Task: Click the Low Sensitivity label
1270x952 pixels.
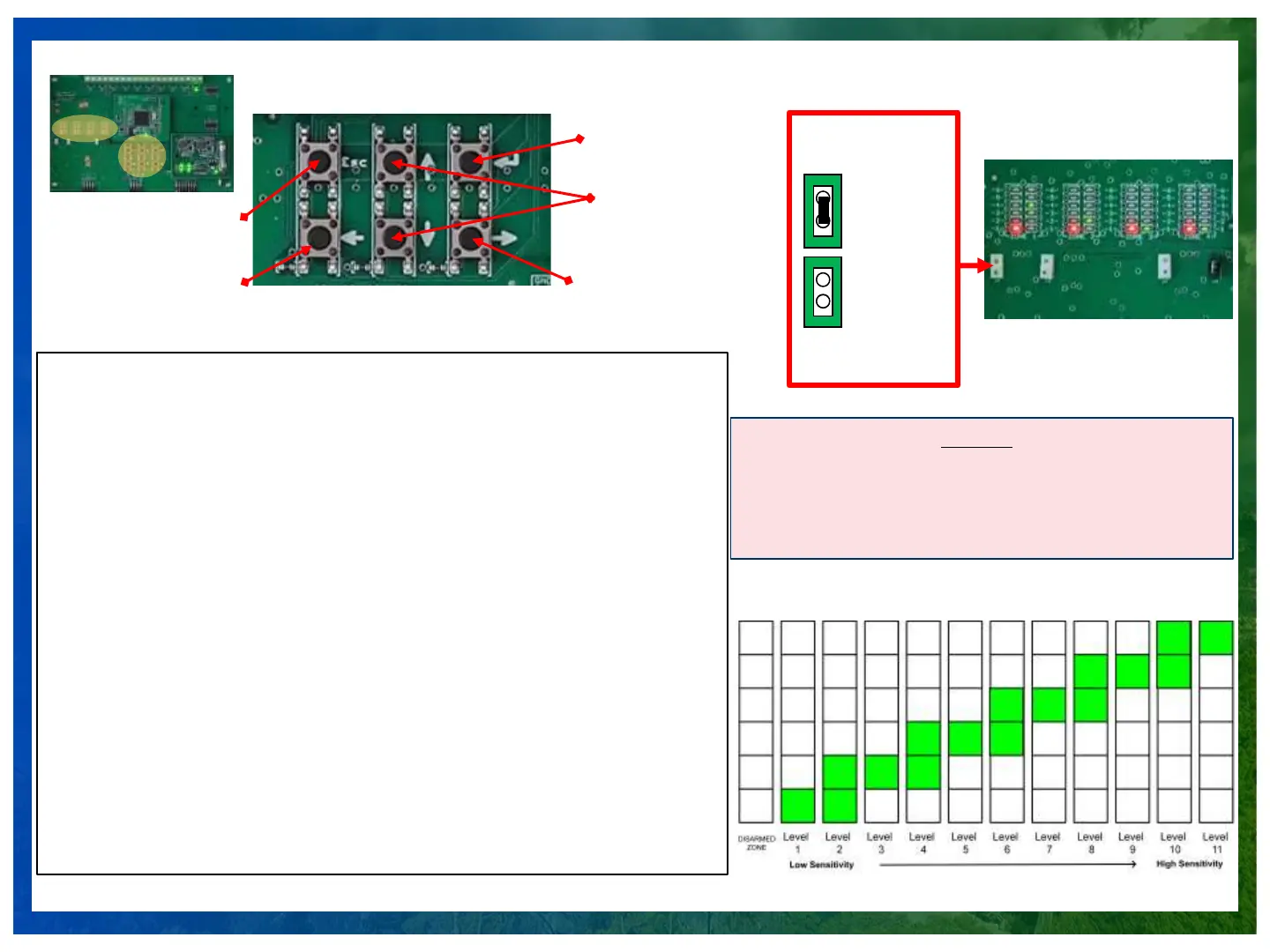Action: tap(821, 865)
